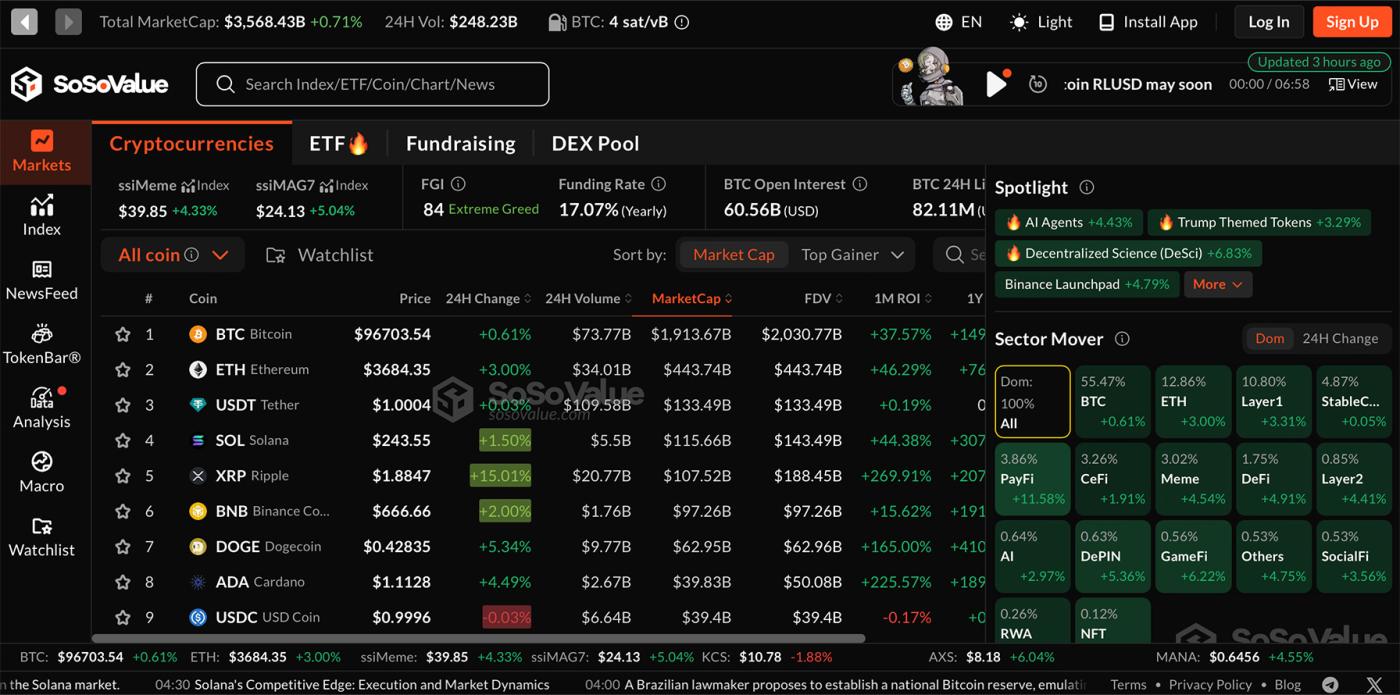This screenshot has height=695, width=1400.
Task: Show Sector Mover info icon
Action: pyautogui.click(x=1122, y=339)
